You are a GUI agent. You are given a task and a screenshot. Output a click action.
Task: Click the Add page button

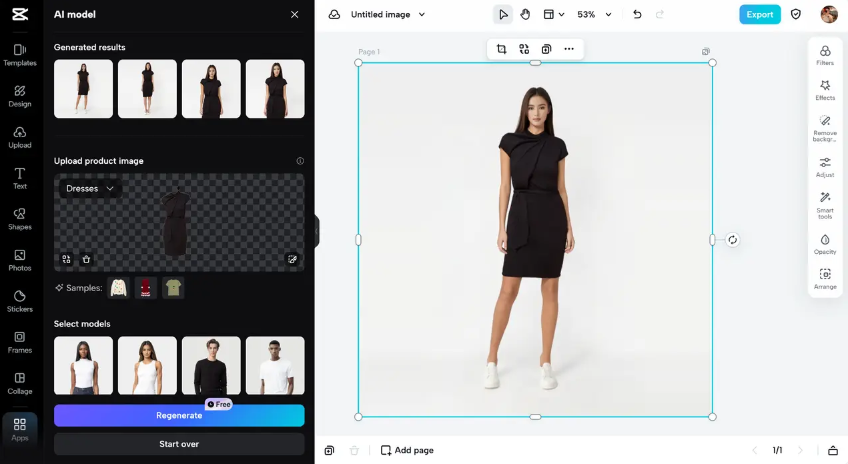coord(407,450)
